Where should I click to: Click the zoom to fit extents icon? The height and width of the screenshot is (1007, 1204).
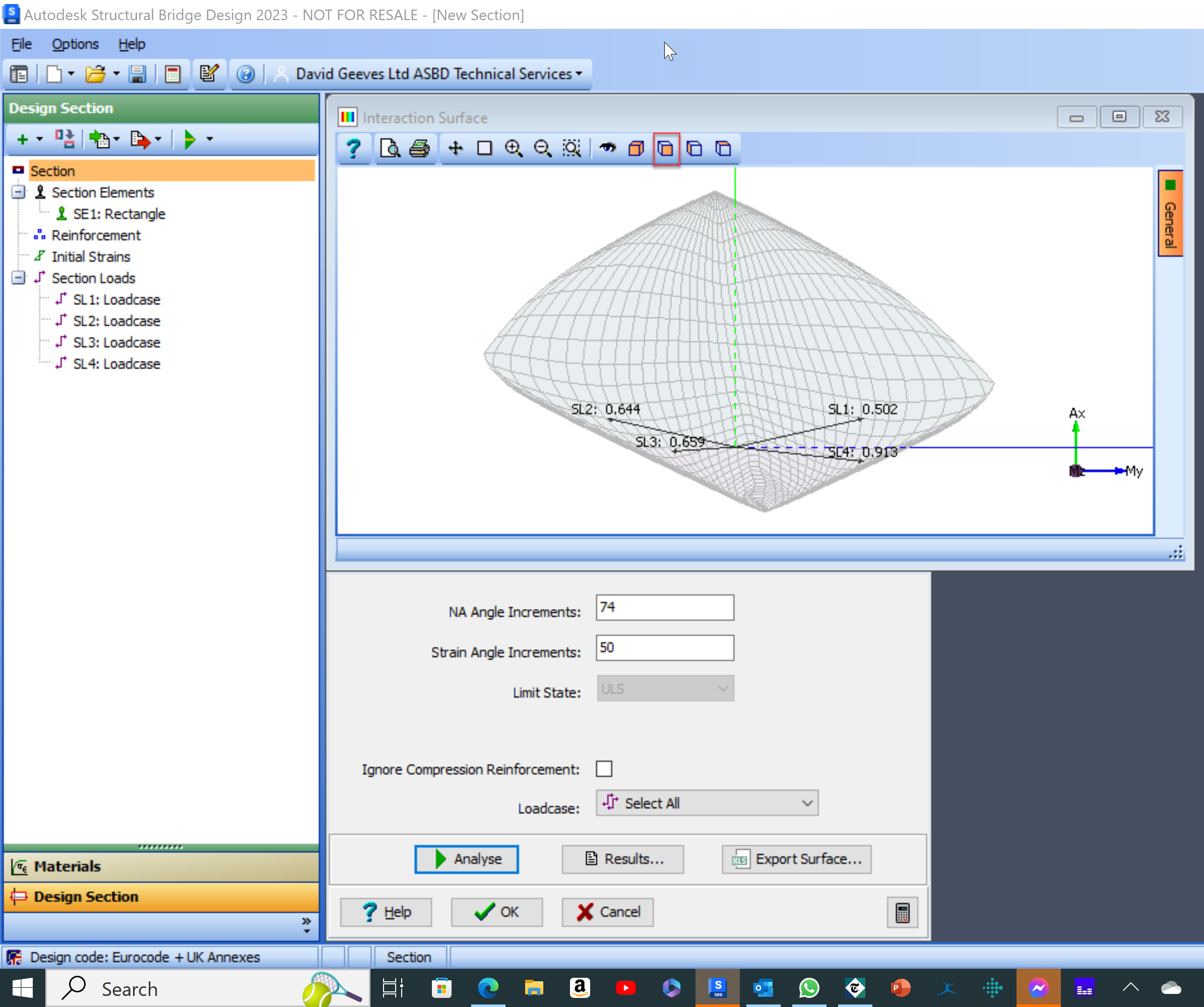[571, 149]
